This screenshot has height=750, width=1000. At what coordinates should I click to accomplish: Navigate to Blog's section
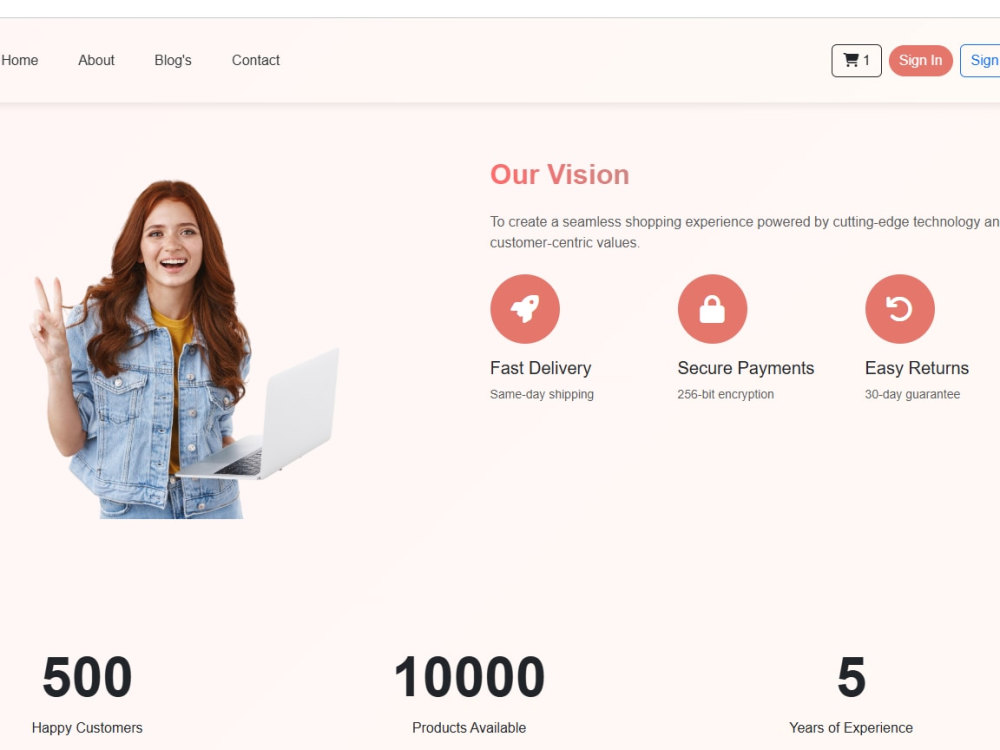173,61
